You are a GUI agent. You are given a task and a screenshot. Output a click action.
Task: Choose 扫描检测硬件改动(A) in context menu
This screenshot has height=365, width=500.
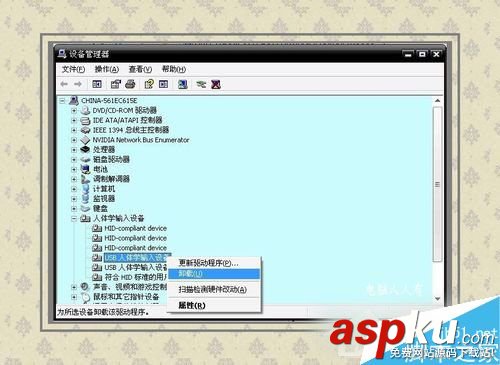pos(214,289)
